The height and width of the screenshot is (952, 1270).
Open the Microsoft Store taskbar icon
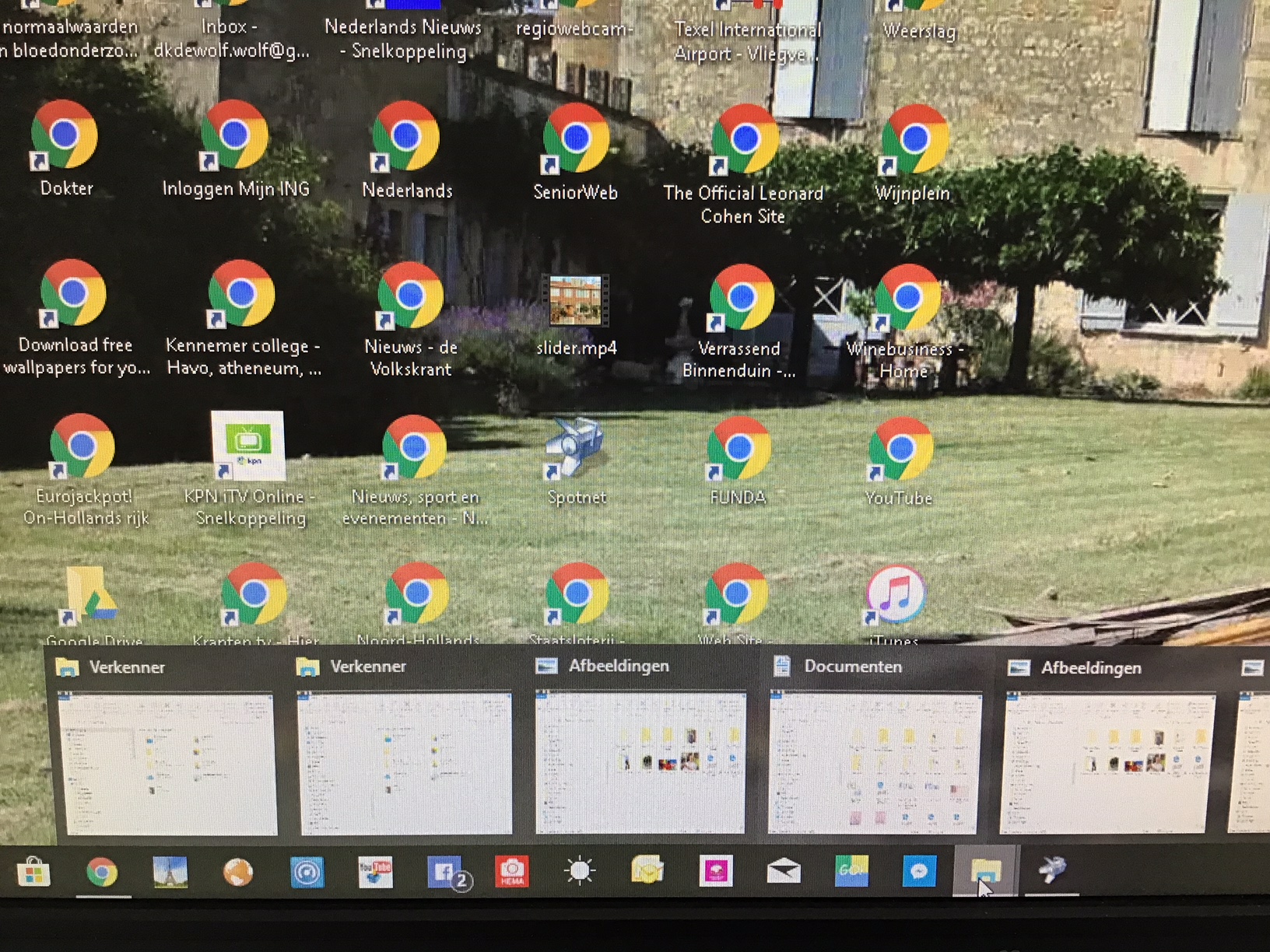[33, 872]
